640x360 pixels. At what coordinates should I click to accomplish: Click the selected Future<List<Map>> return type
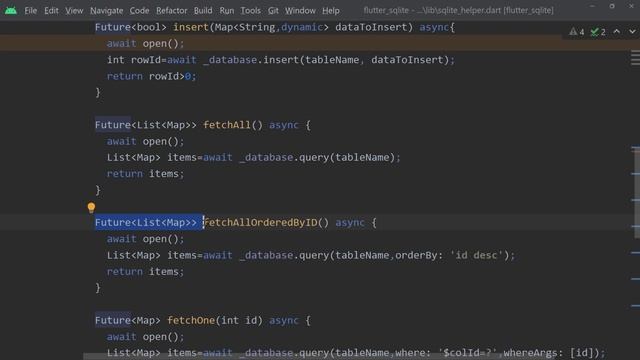(x=146, y=222)
